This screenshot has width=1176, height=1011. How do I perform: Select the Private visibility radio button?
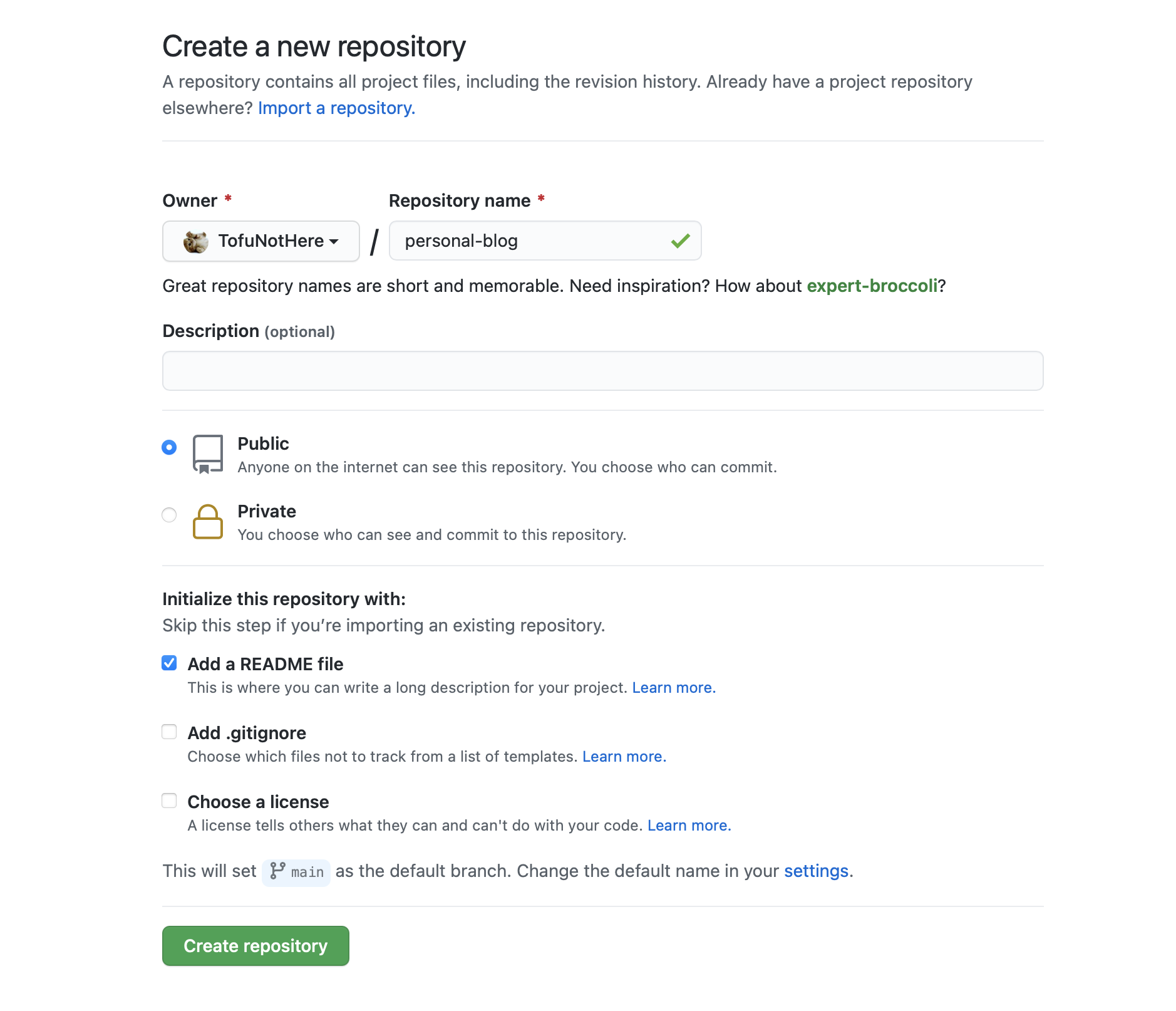169,515
